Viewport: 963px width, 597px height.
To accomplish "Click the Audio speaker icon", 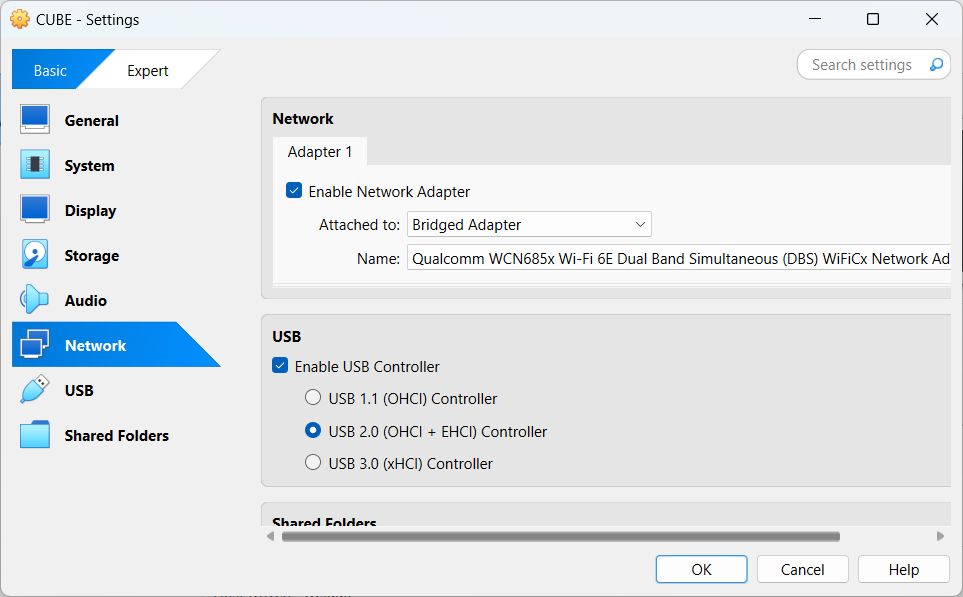I will pos(35,300).
